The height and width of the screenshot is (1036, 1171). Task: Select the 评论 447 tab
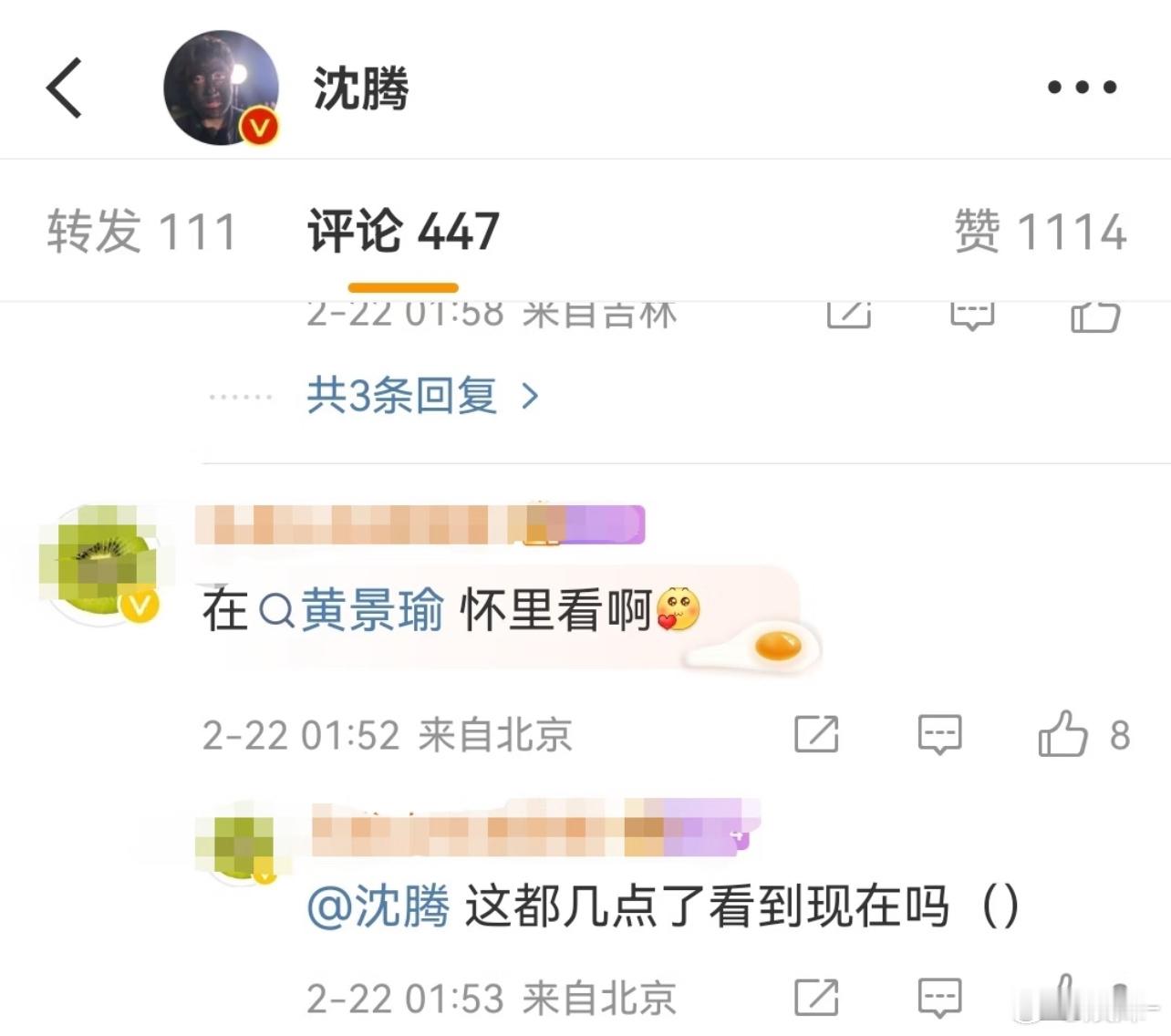[403, 231]
